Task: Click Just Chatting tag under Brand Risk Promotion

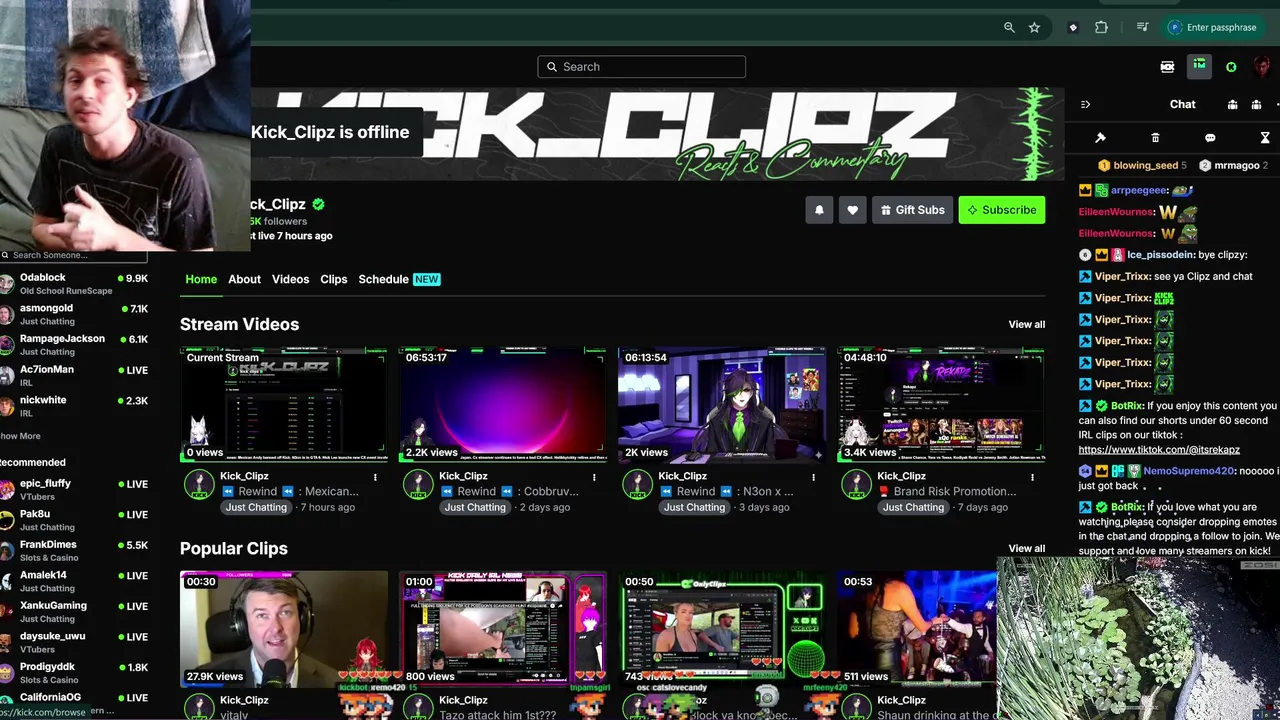Action: (x=912, y=507)
